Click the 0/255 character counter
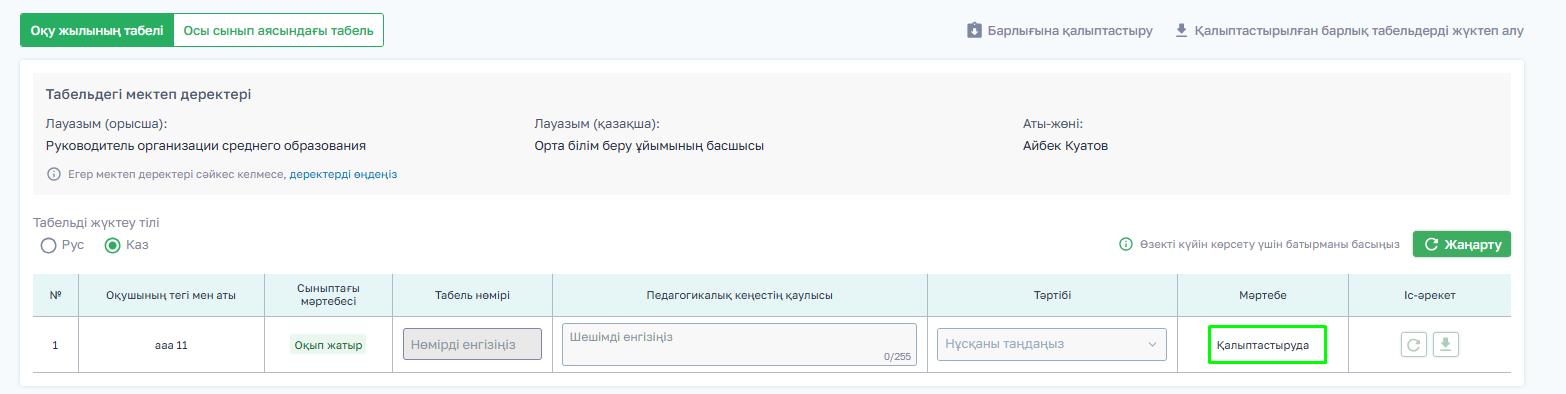Image resolution: width=1566 pixels, height=394 pixels. (x=897, y=356)
